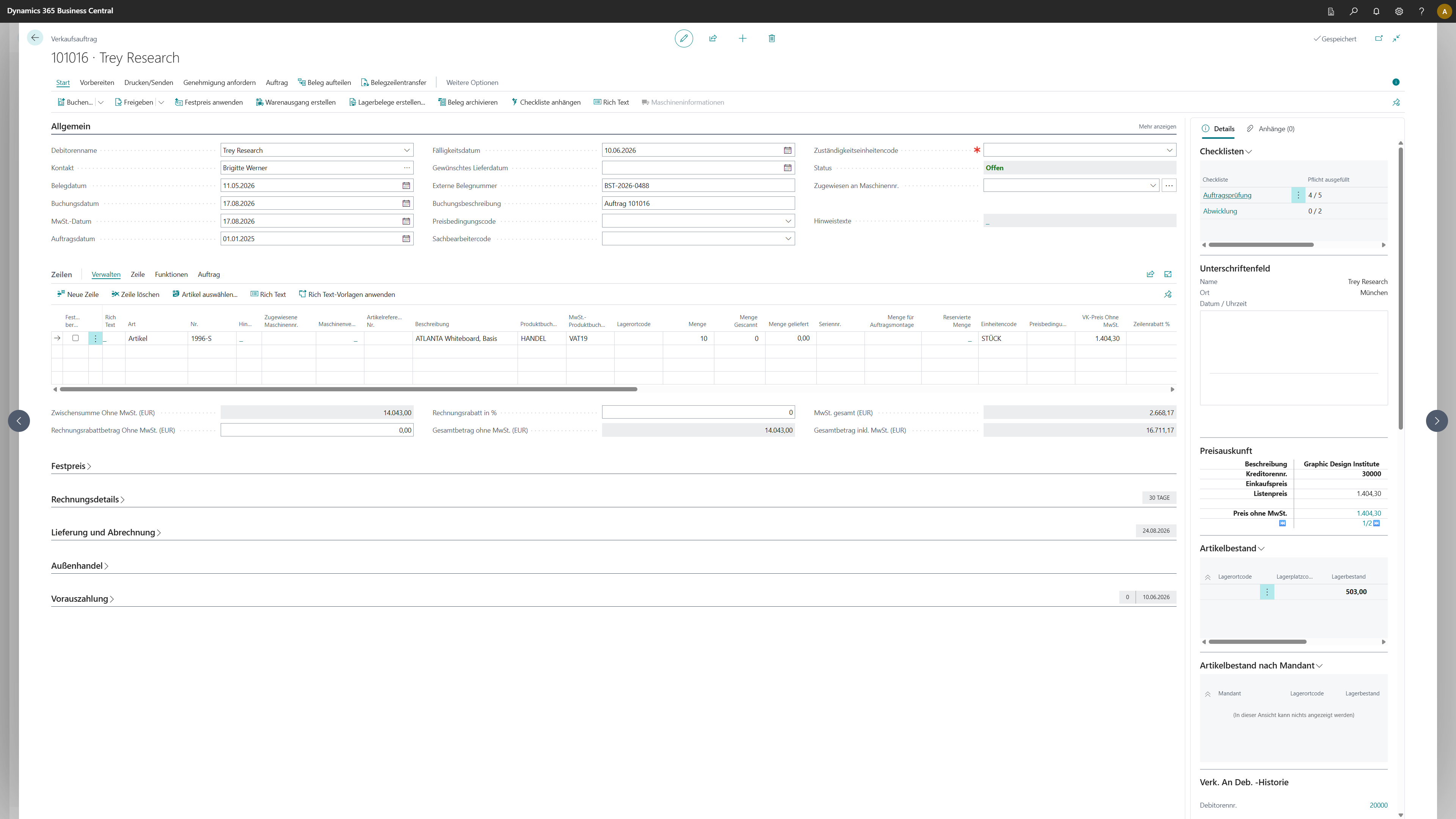The image size is (1456, 819).
Task: Go to next record arrow
Action: point(1436,420)
